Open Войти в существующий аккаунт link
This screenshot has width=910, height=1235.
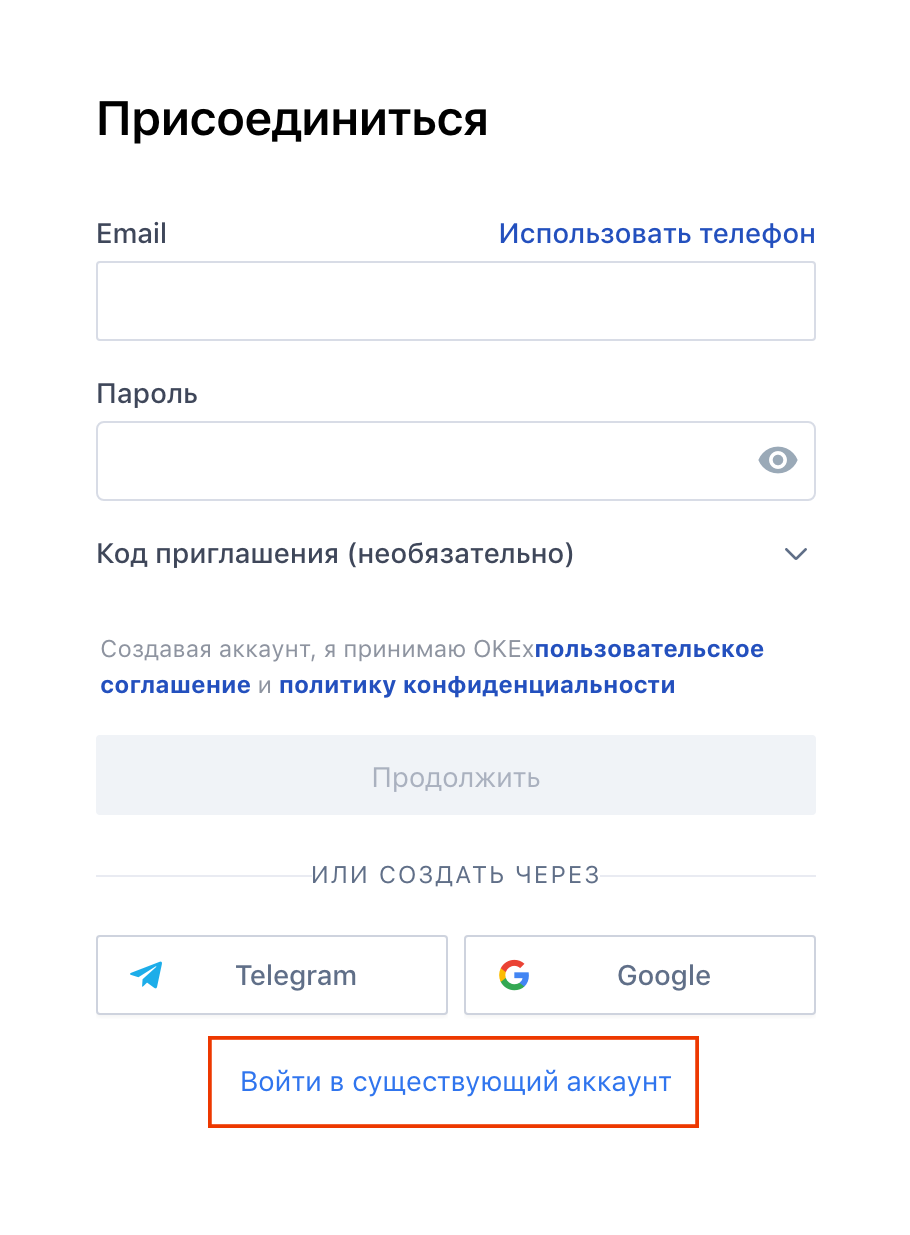point(456,1082)
